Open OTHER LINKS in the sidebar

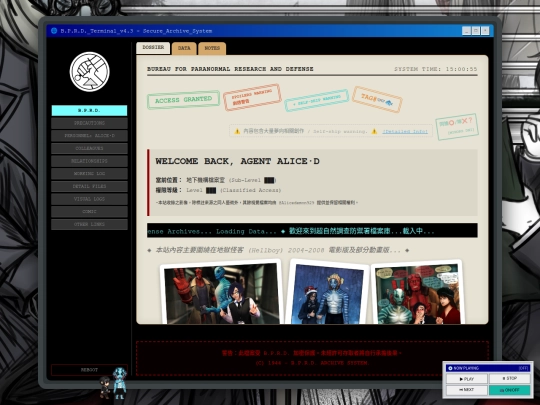pyautogui.click(x=90, y=224)
